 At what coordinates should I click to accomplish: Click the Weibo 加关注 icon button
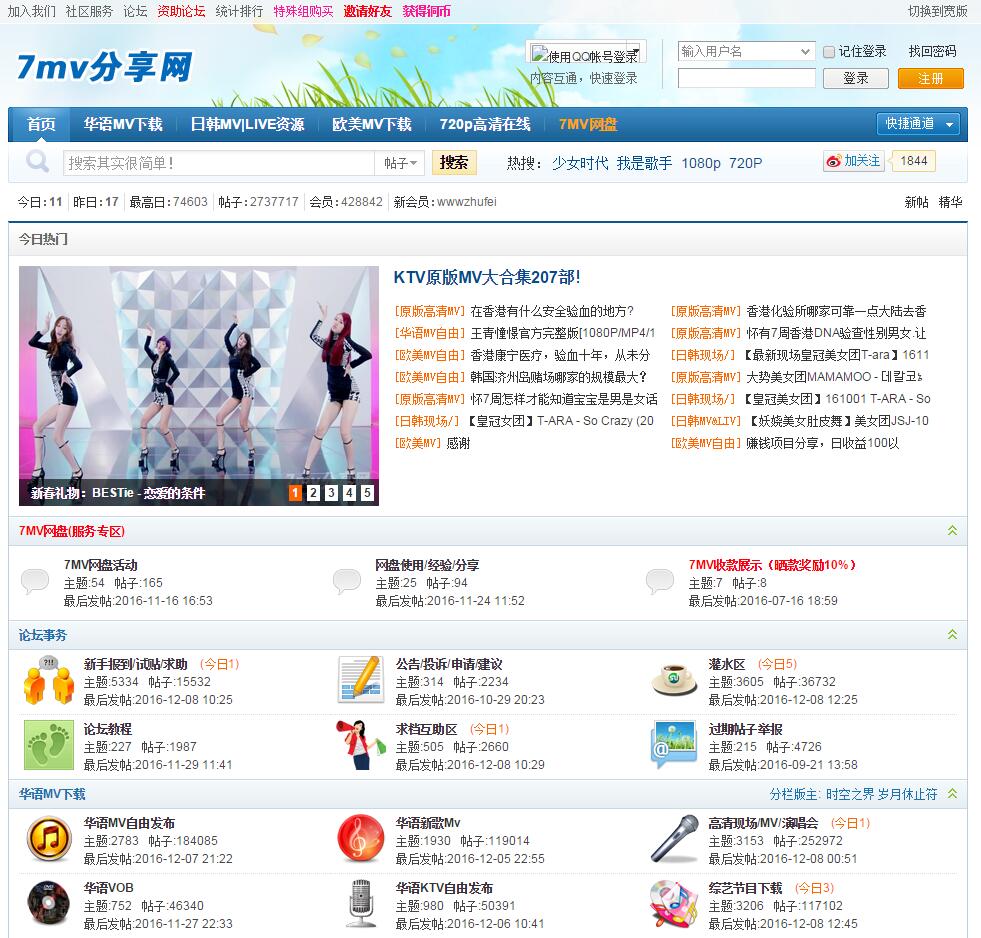pyautogui.click(x=853, y=161)
